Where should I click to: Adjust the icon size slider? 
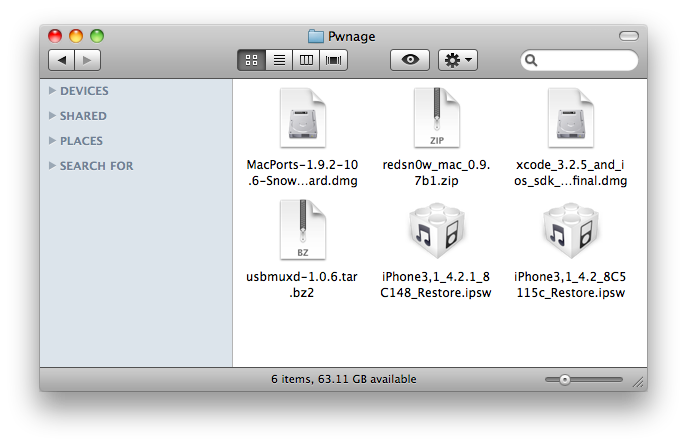point(565,380)
